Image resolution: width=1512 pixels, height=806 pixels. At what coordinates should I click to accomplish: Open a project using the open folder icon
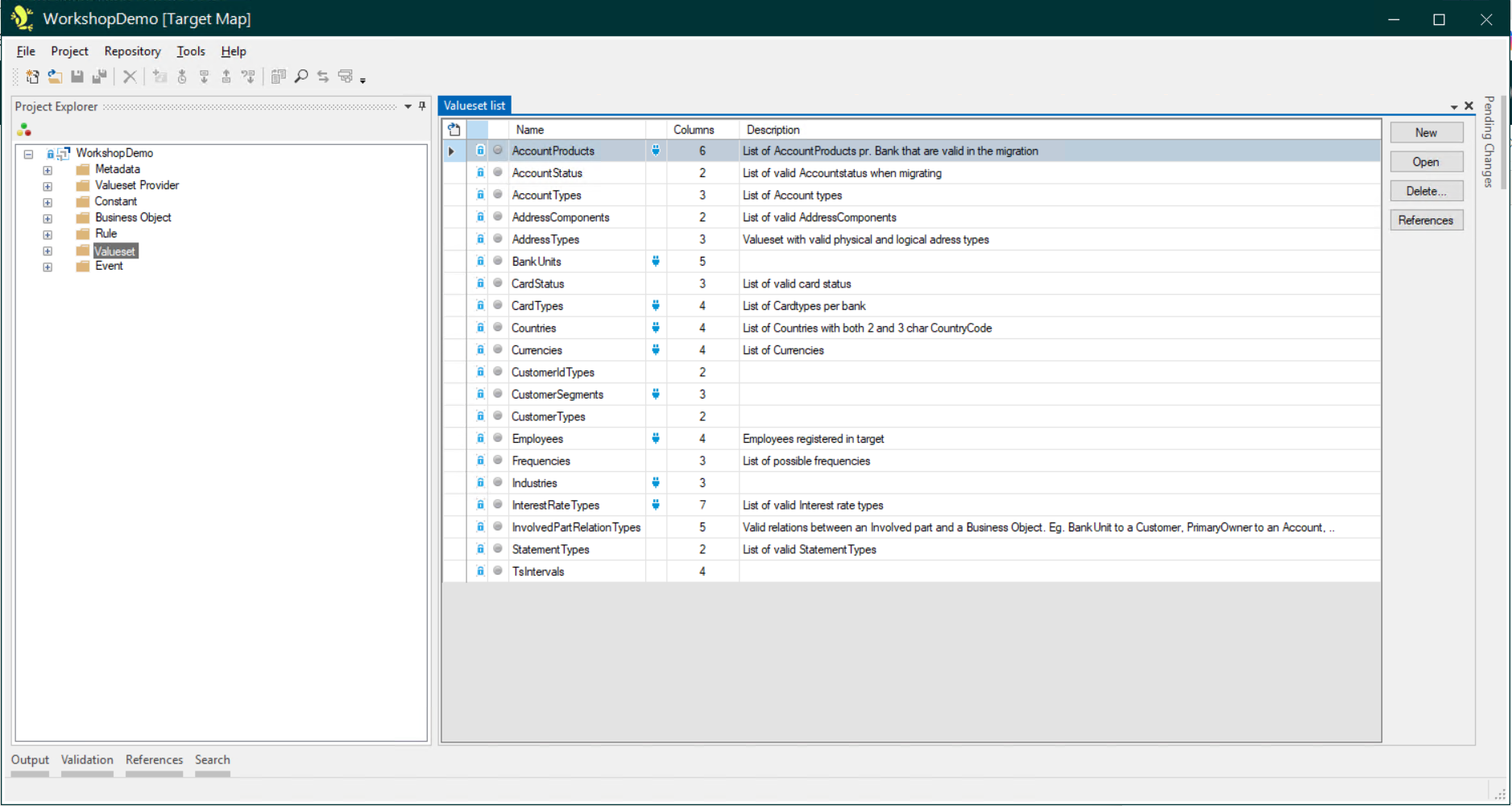pyautogui.click(x=55, y=76)
